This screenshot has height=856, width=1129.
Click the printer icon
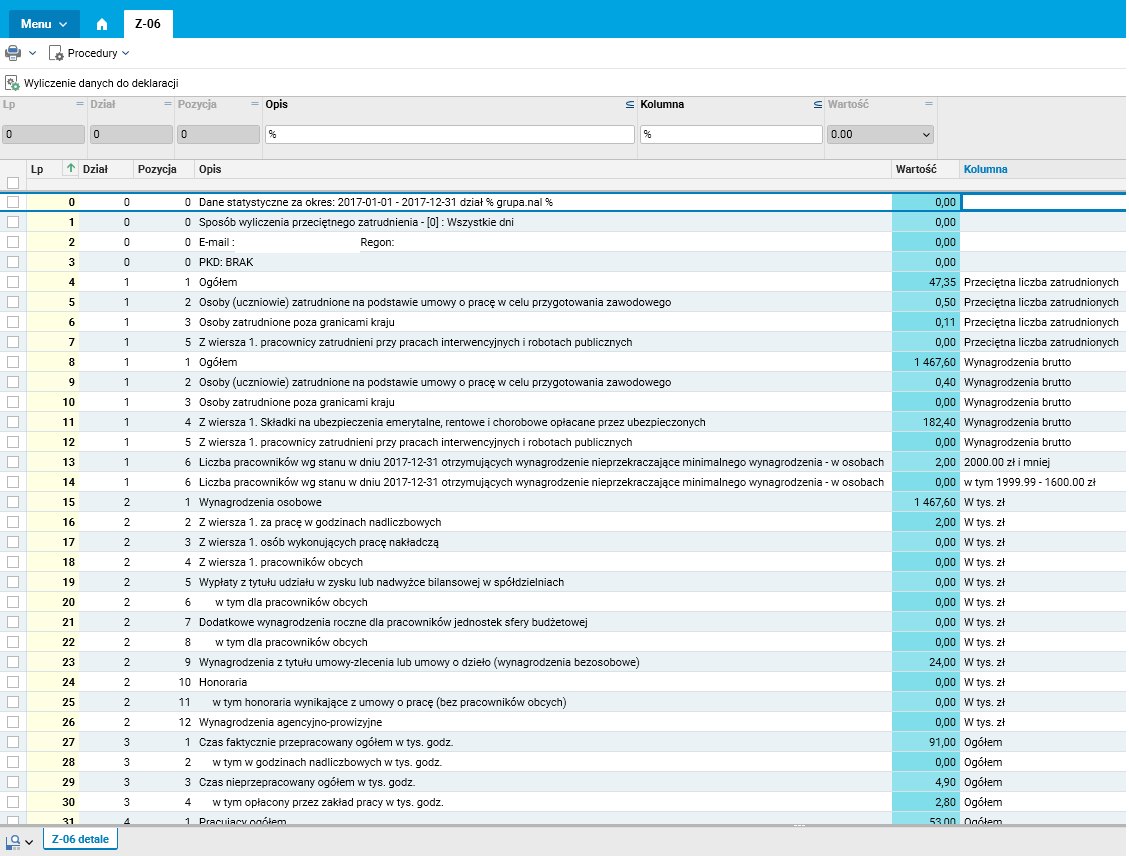[x=13, y=53]
